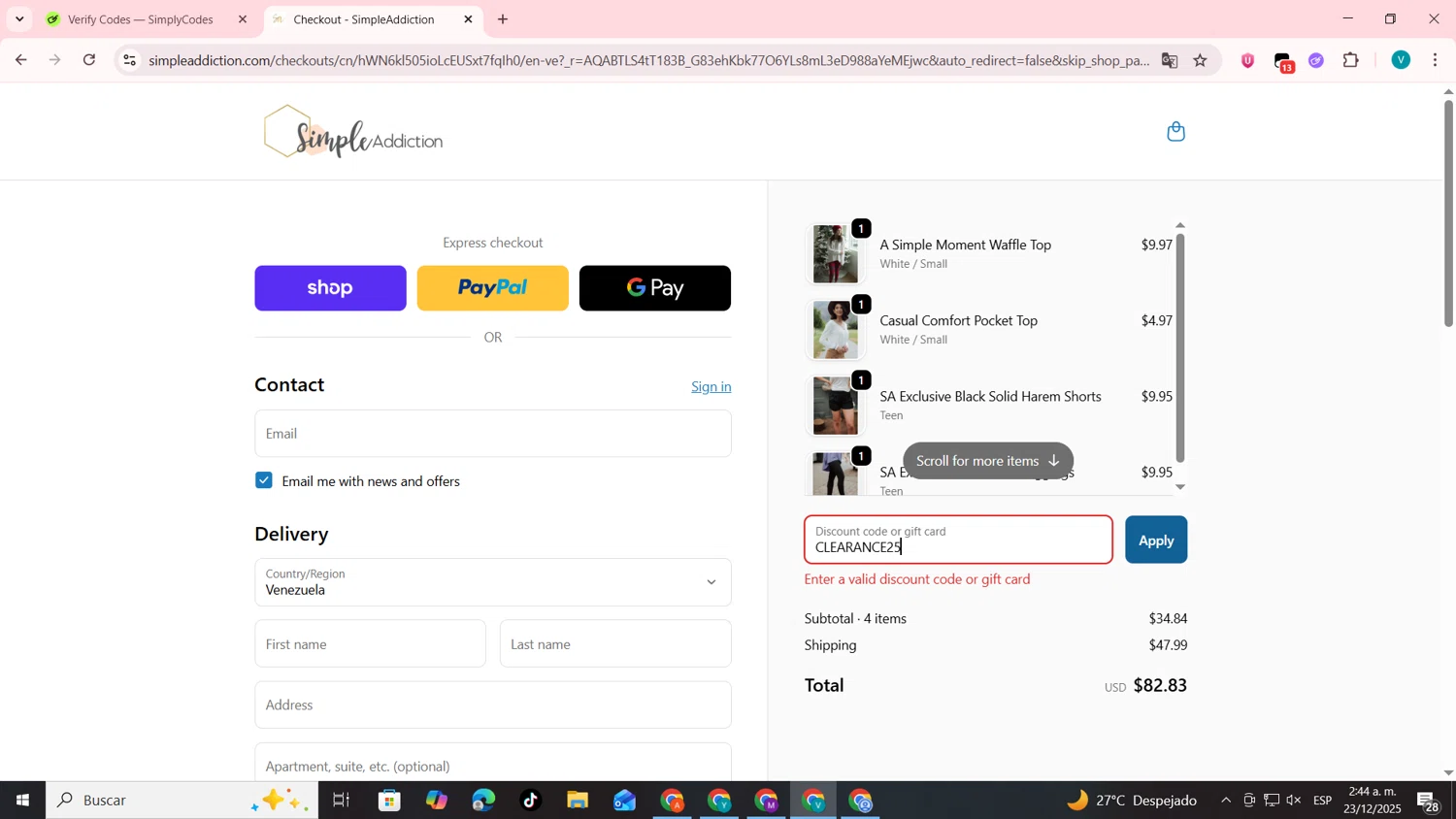
Task: Choose Google Pay express checkout
Action: click(x=655, y=288)
